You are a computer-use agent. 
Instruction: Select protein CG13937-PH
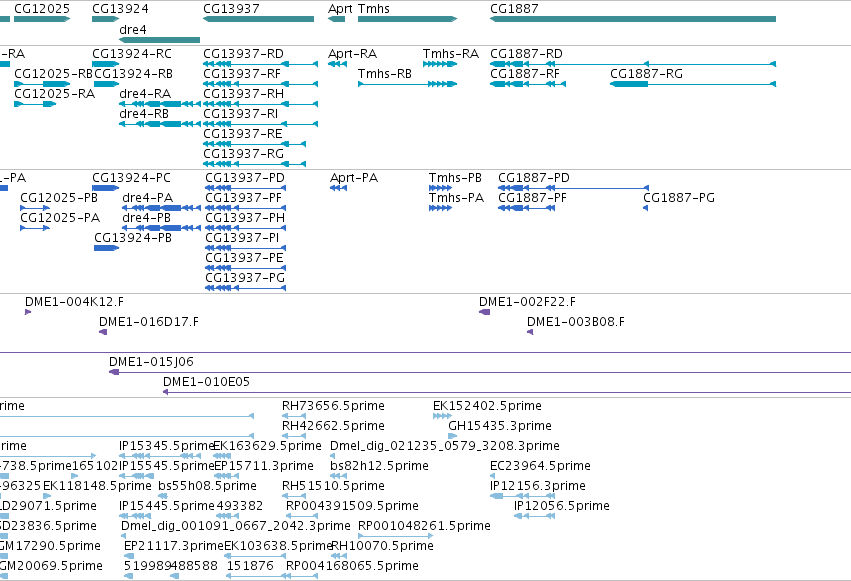246,228
